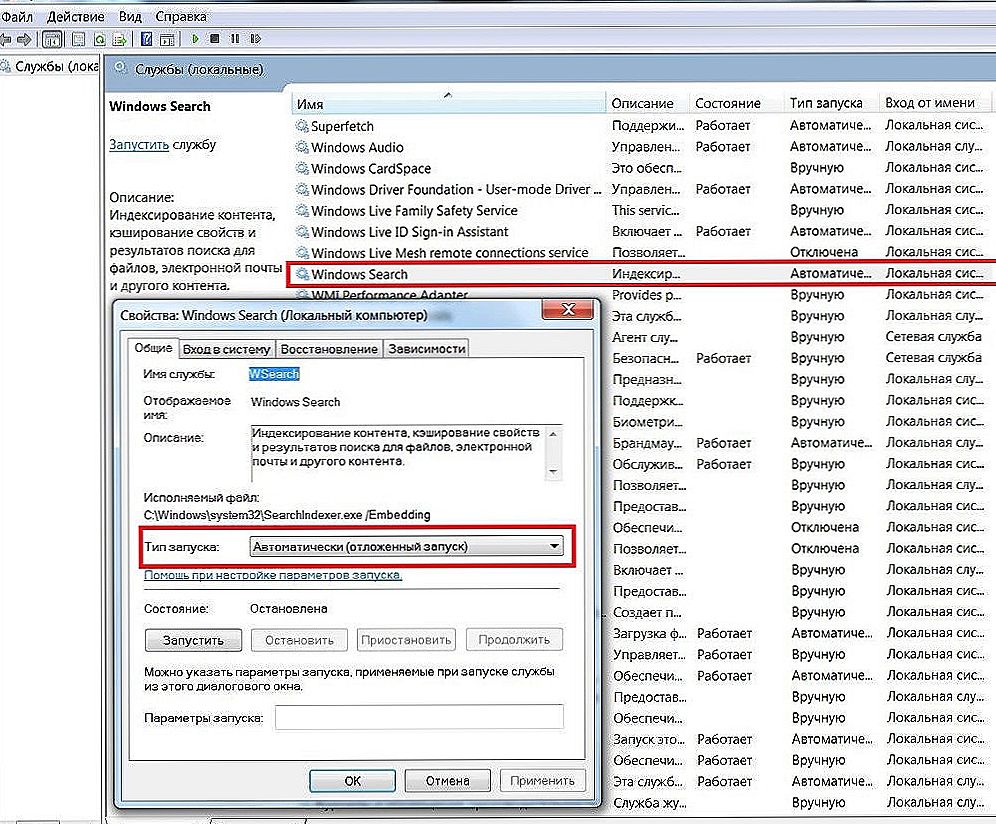Open the Помощь при настройке параметров запуска link
This screenshot has width=996, height=824.
[x=273, y=575]
